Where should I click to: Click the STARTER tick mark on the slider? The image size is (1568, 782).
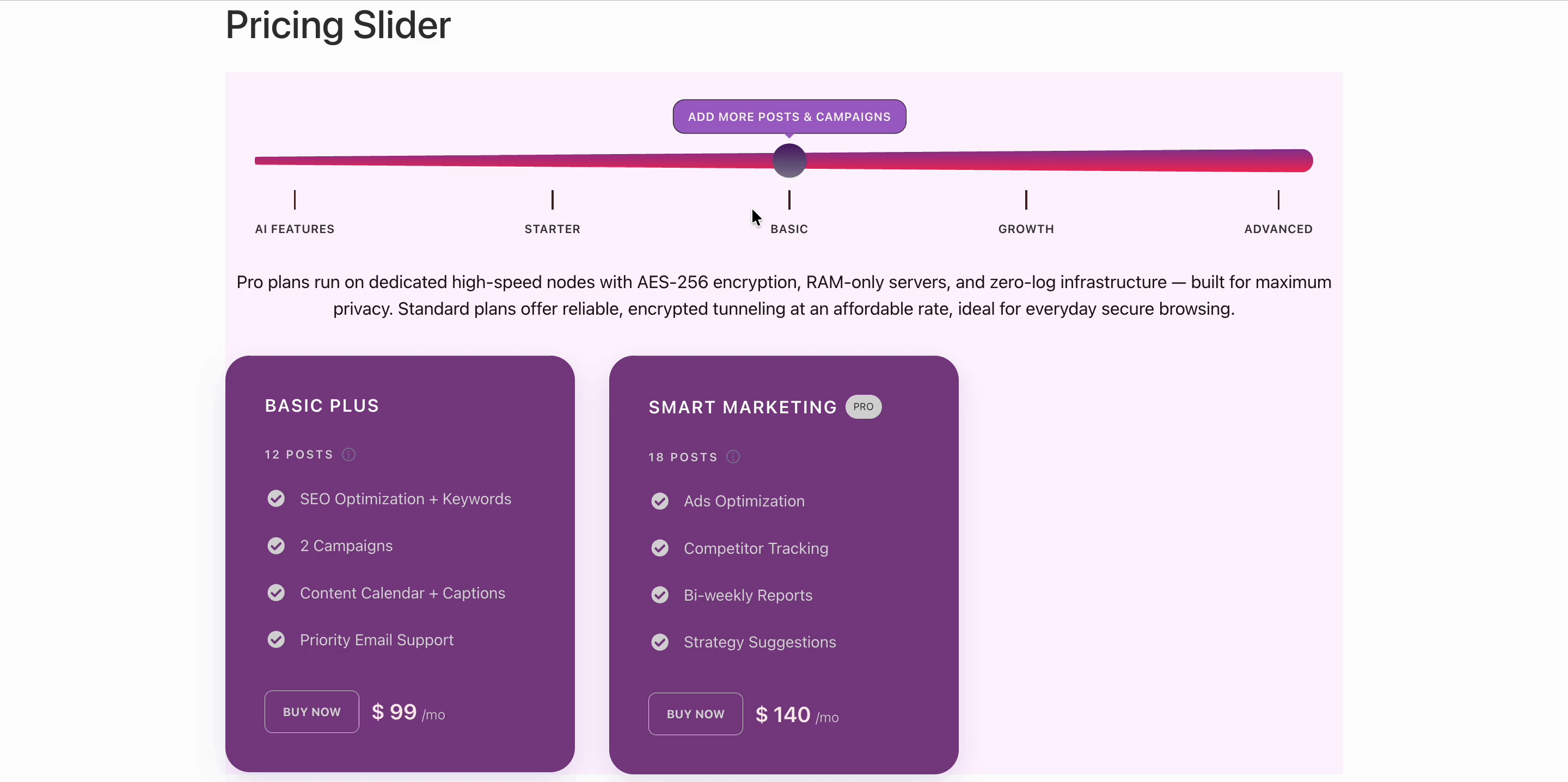(x=552, y=200)
